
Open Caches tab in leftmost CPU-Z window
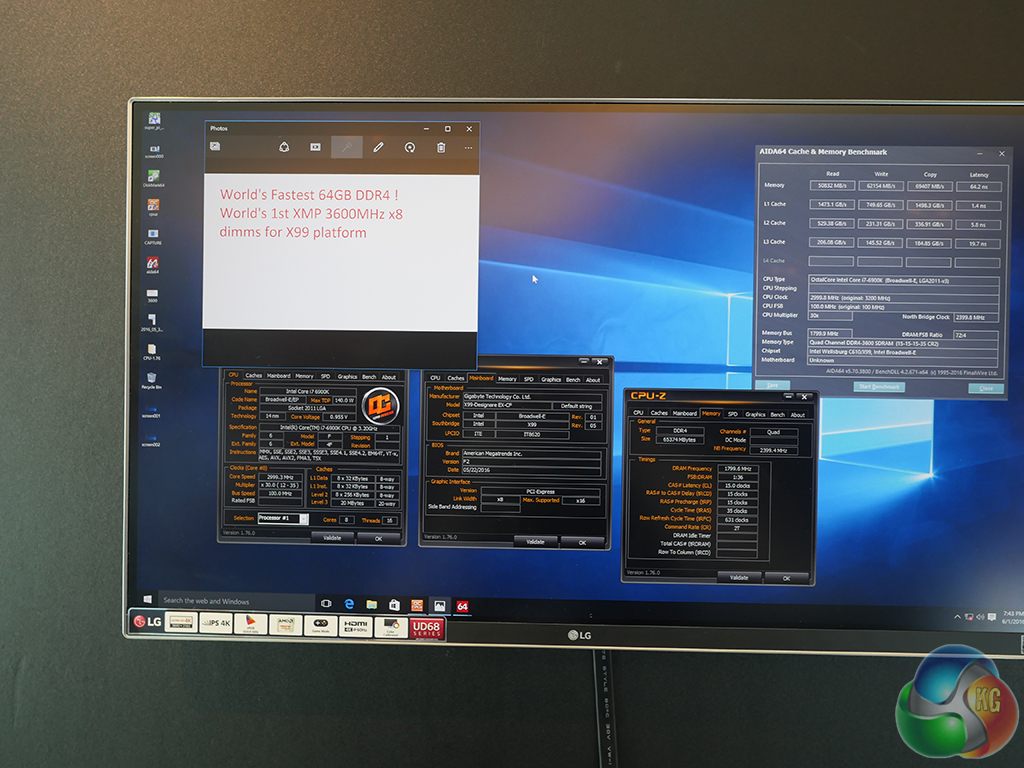pyautogui.click(x=254, y=376)
